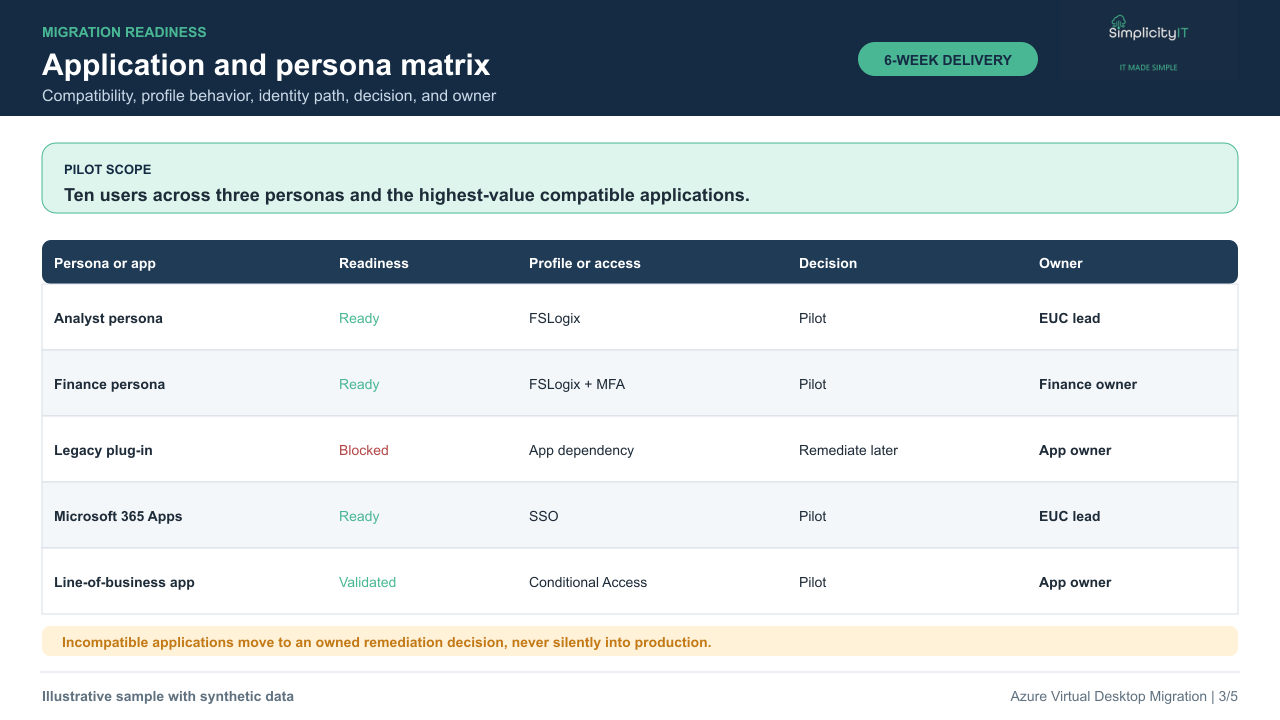This screenshot has height=720, width=1280.
Task: Click Ready status in Analyst persona row
Action: 359,318
